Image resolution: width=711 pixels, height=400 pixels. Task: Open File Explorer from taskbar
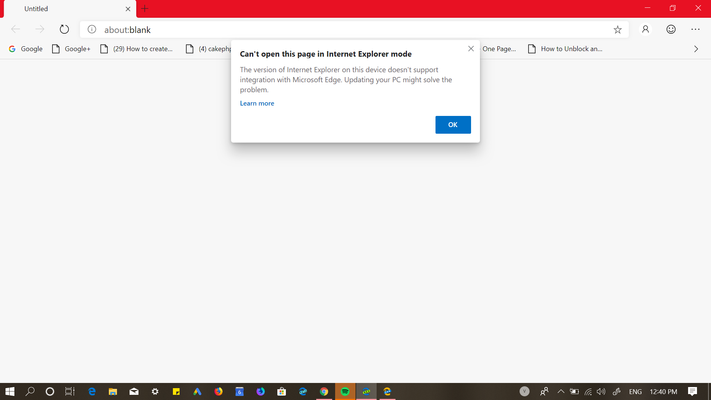coord(112,391)
